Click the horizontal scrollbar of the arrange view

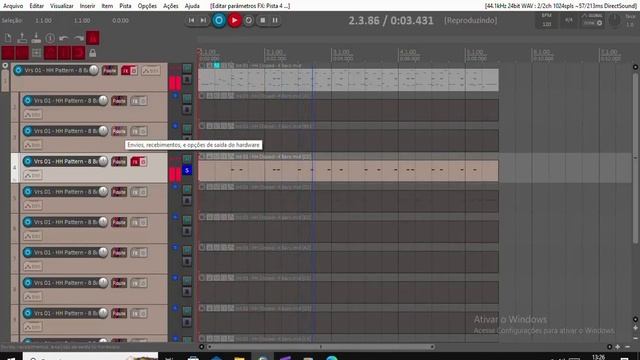point(321,347)
